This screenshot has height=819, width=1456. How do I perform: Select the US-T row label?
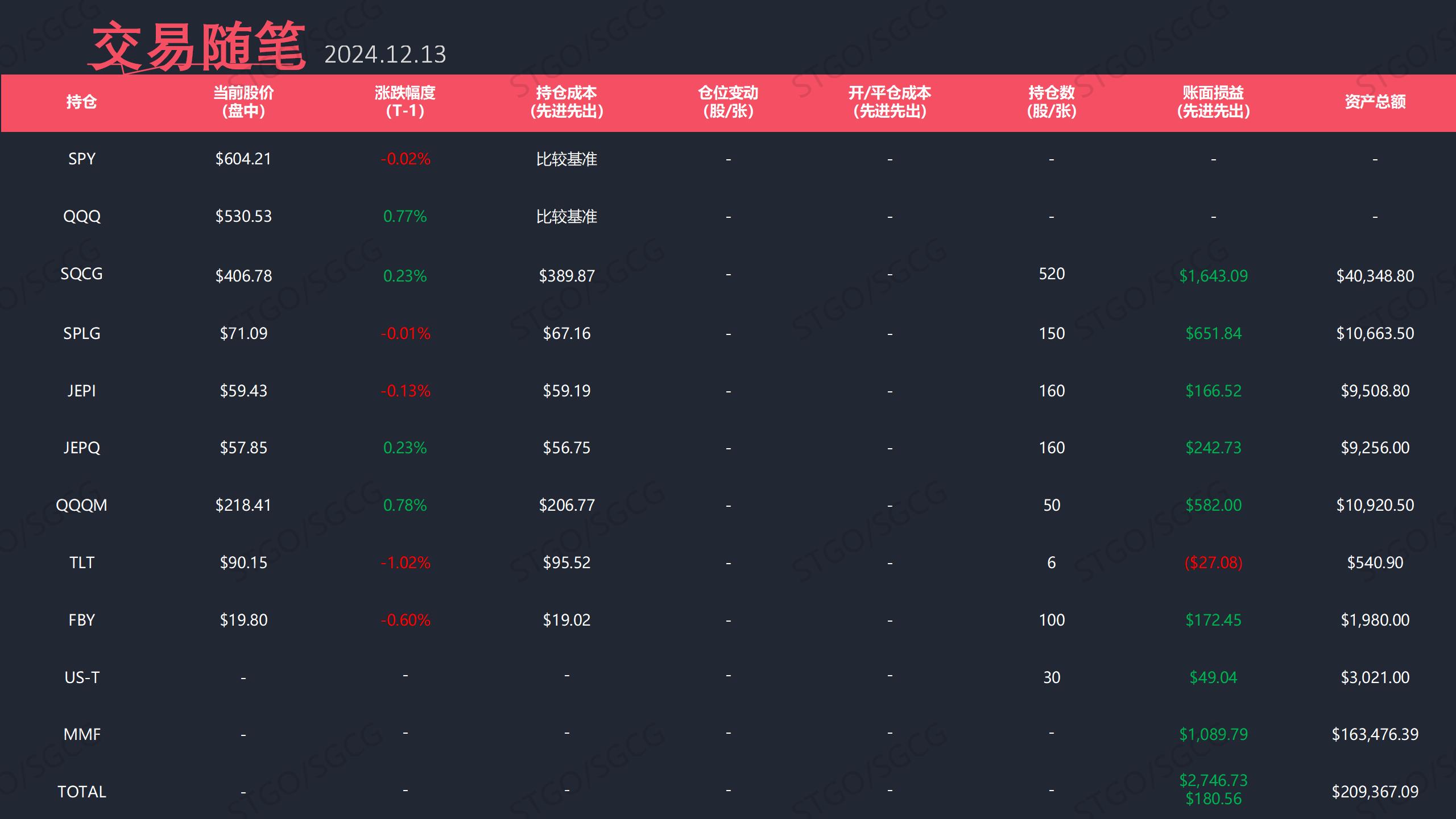tap(81, 677)
